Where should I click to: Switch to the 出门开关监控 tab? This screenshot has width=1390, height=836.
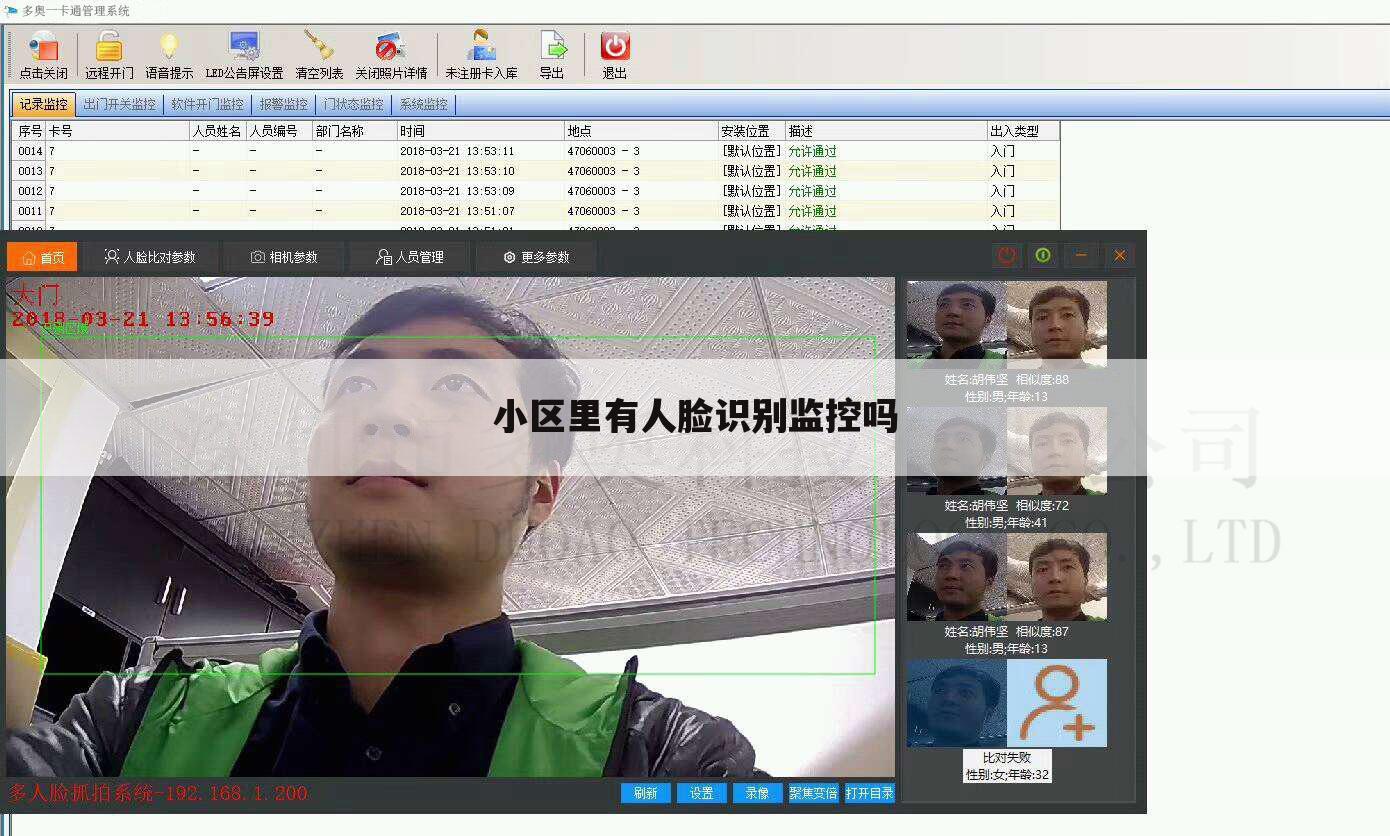(x=120, y=104)
